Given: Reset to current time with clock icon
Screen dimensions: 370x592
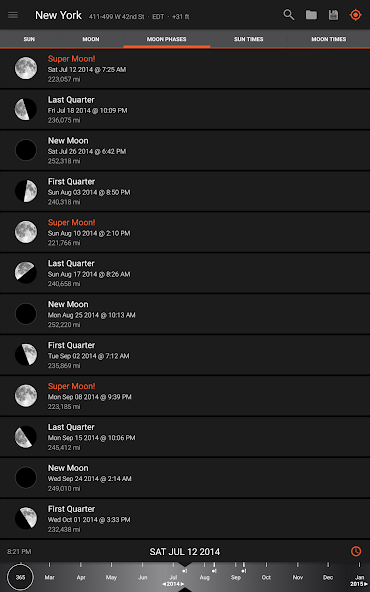Looking at the screenshot, I should coord(356,551).
